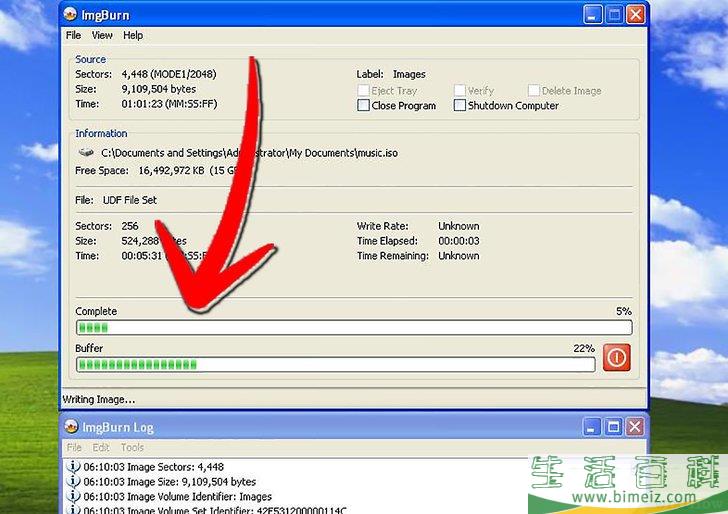
Task: Click the 'Writing Image...' status bar text
Action: coord(99,399)
